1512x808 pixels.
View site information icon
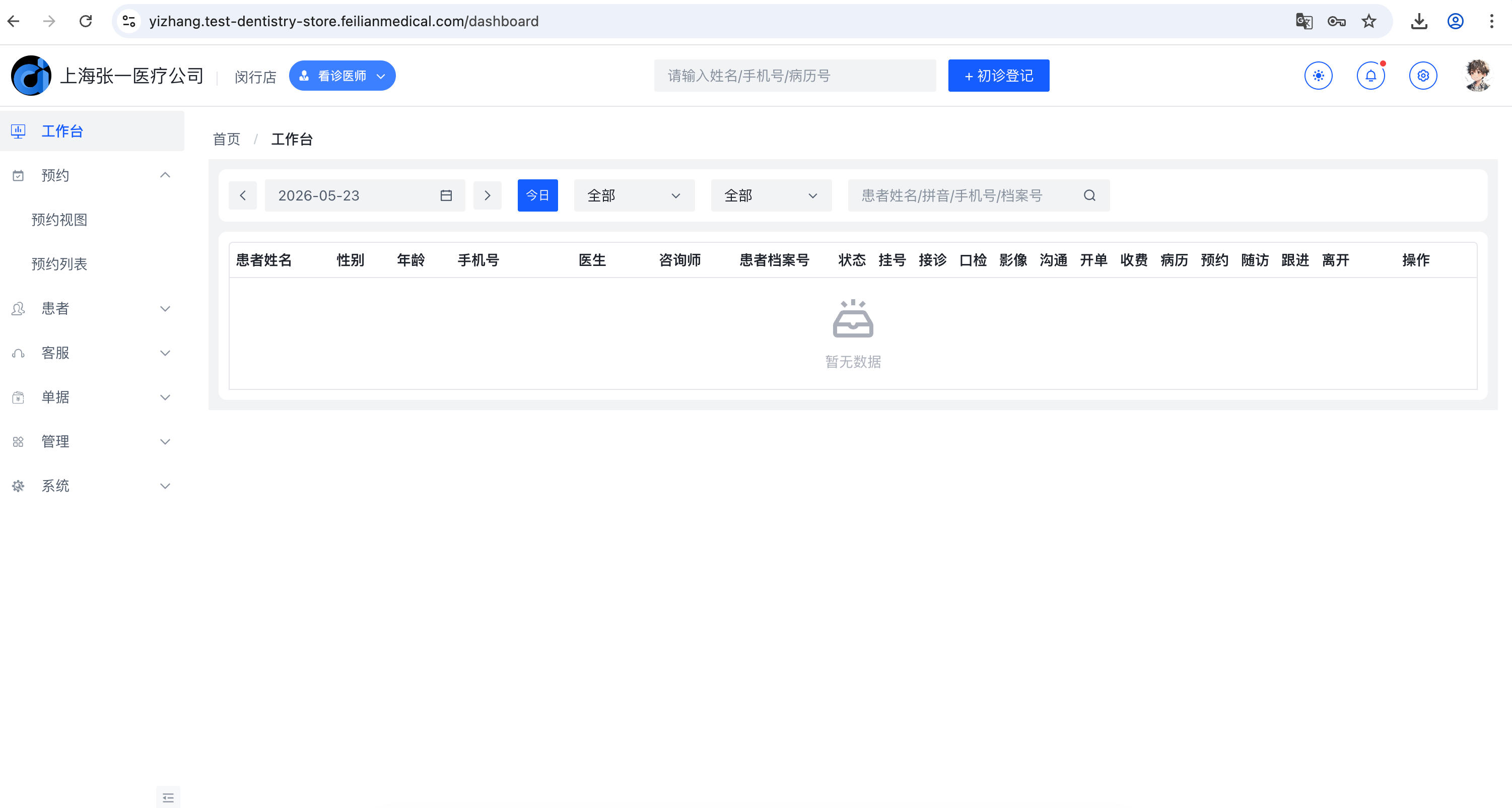tap(129, 21)
